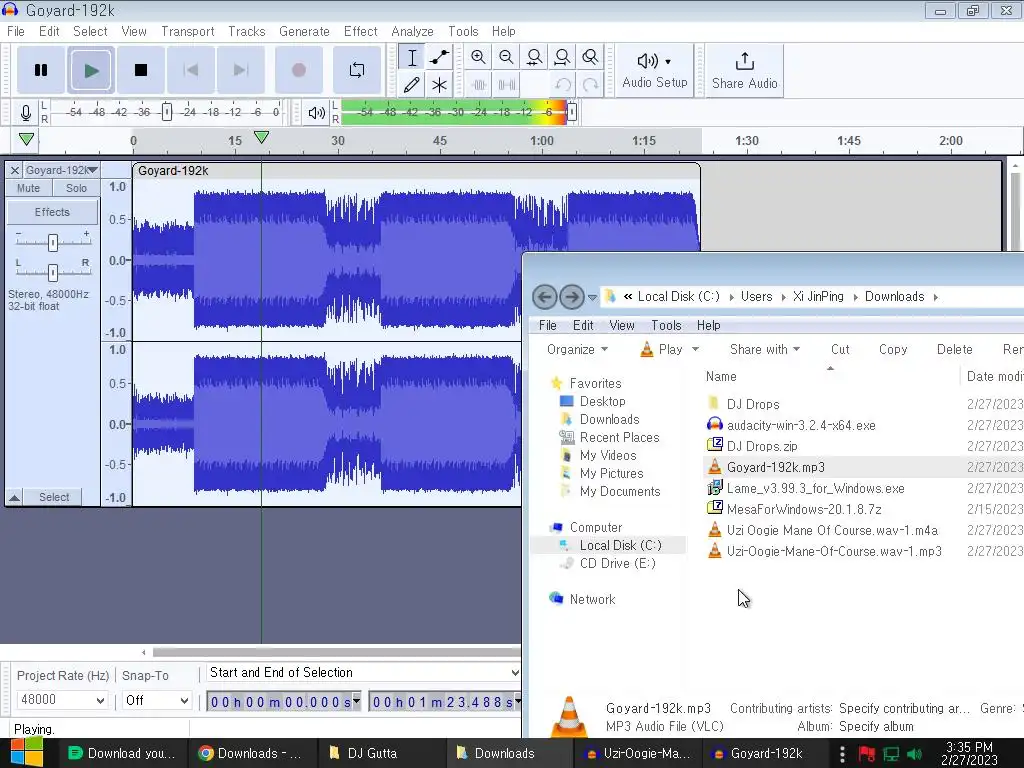Select the Envelope tool
Image resolution: width=1024 pixels, height=768 pixels.
[440, 57]
